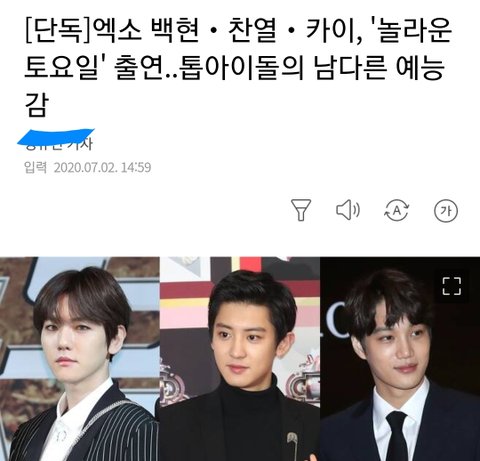The height and width of the screenshot is (461, 480).
Task: Tap the speaker icon to hear the article
Action: pyautogui.click(x=348, y=210)
